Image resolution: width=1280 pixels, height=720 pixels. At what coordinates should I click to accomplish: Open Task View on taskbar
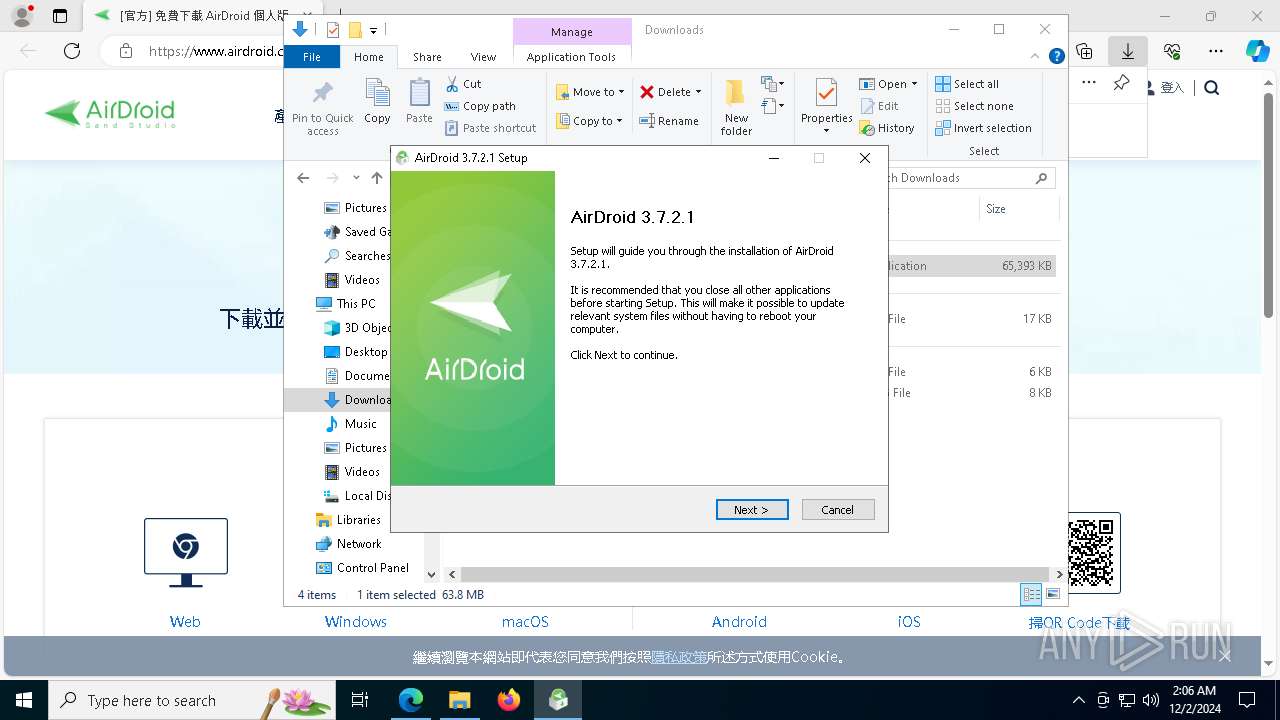point(361,700)
